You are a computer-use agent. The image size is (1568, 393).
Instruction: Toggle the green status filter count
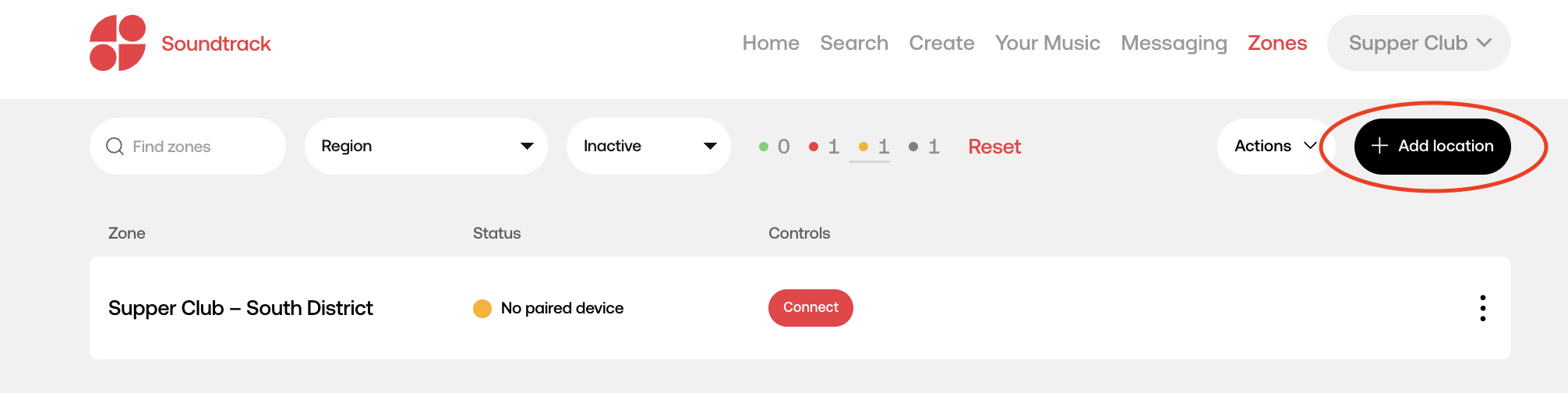click(x=775, y=147)
